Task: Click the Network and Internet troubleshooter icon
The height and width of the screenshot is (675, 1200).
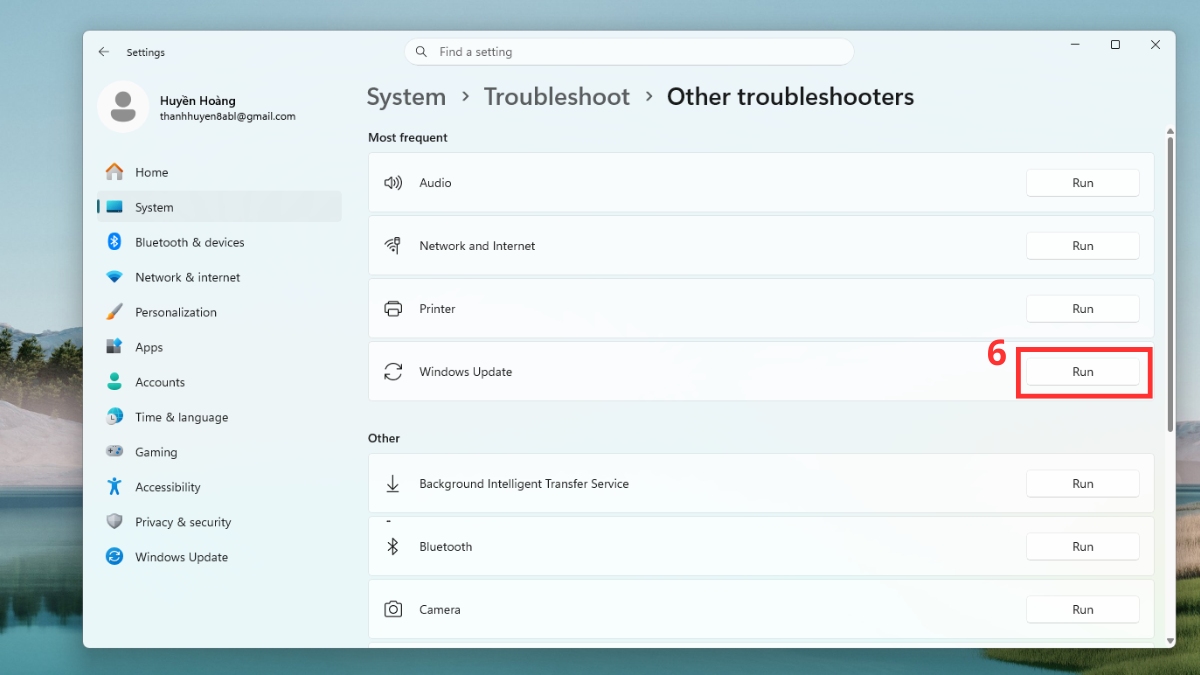Action: (393, 246)
